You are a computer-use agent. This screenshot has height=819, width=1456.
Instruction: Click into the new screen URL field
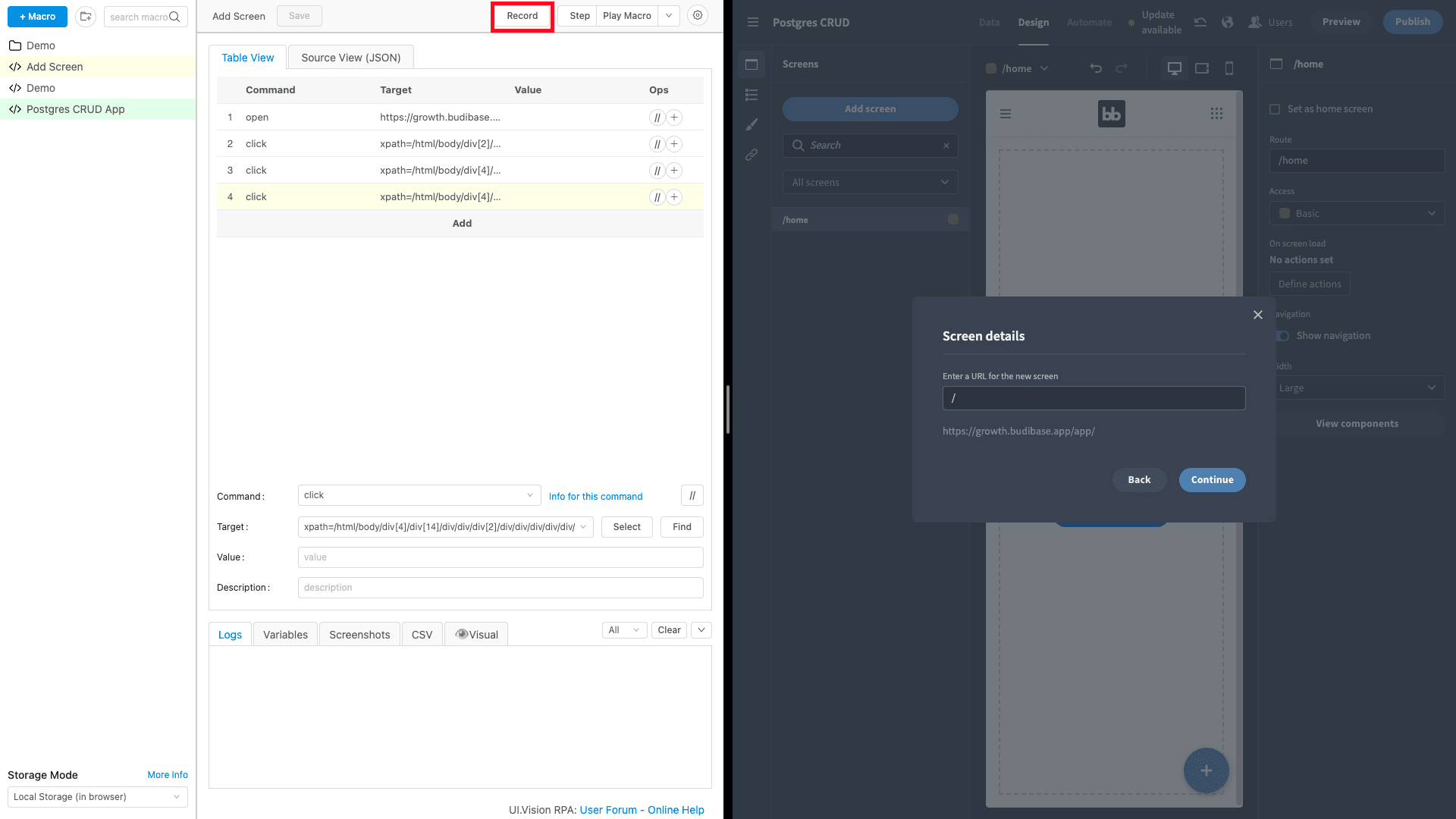[x=1094, y=398]
